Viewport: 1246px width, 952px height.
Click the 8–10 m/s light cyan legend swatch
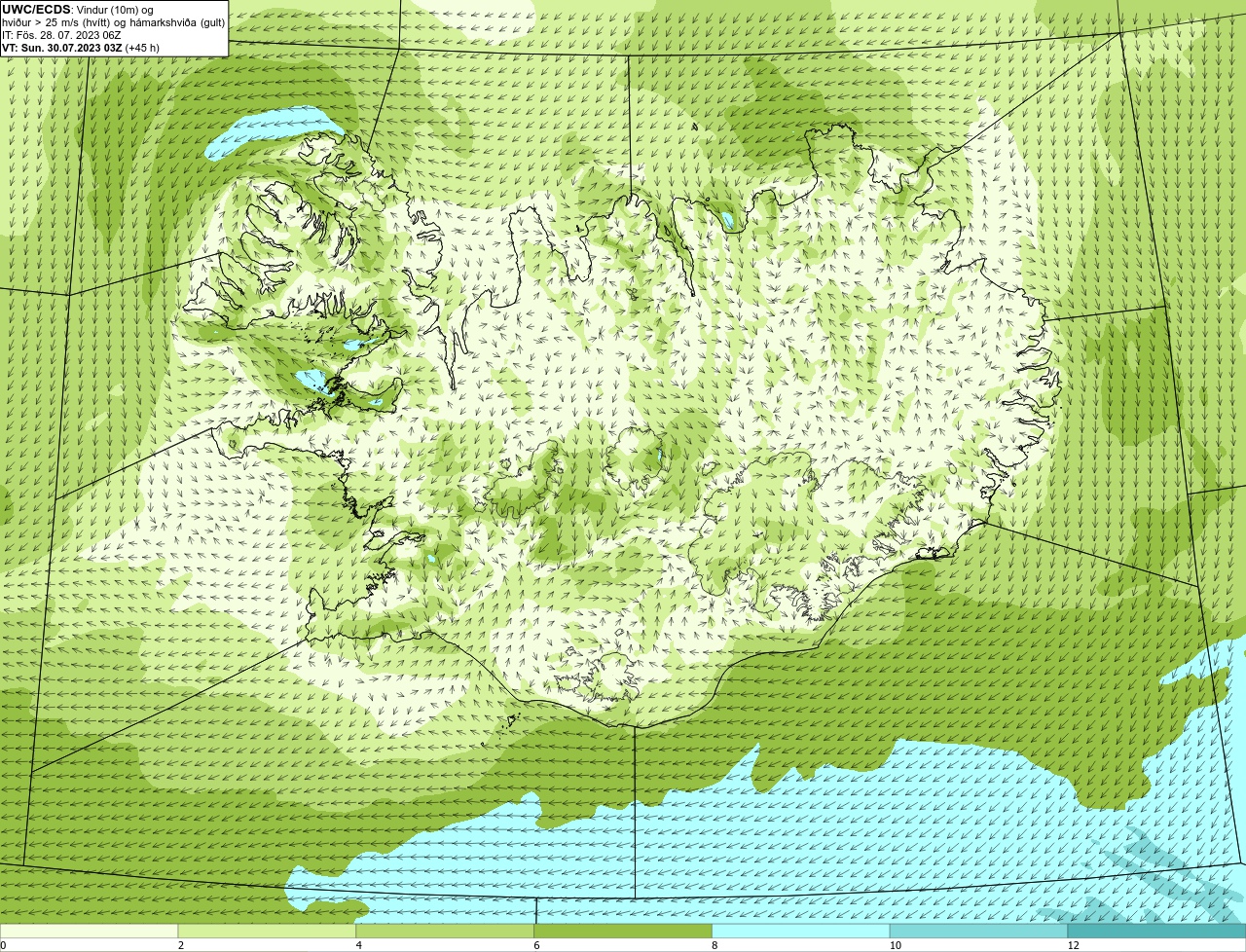[x=801, y=932]
